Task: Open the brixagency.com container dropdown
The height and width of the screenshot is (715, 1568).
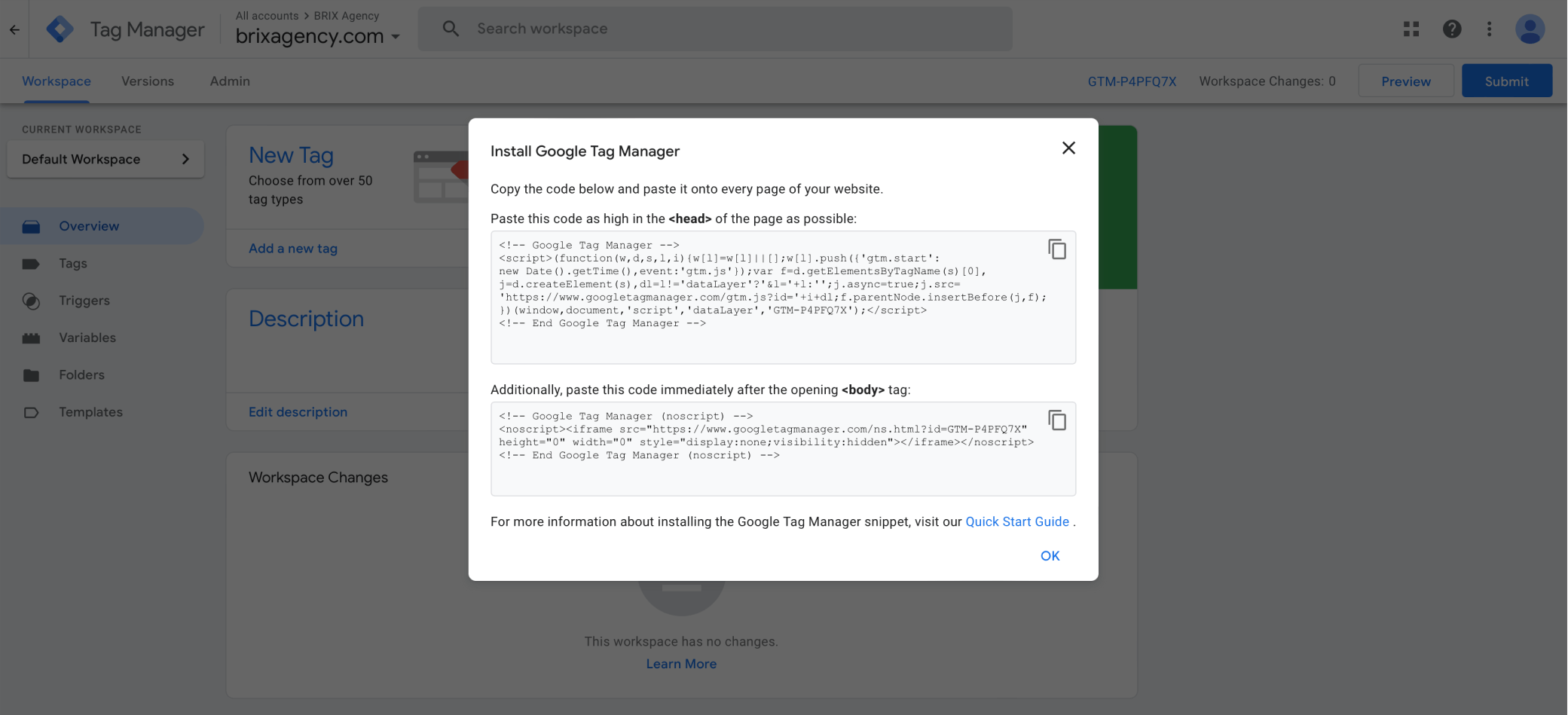Action: click(x=317, y=35)
